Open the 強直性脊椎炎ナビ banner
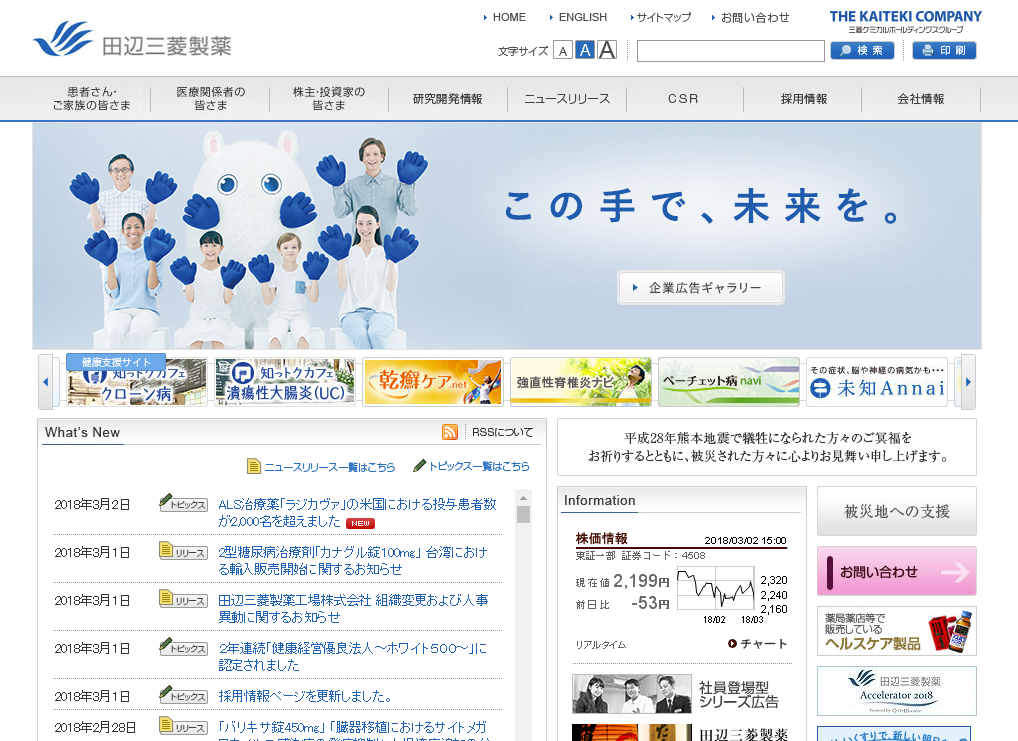Image resolution: width=1018 pixels, height=741 pixels. coord(581,383)
